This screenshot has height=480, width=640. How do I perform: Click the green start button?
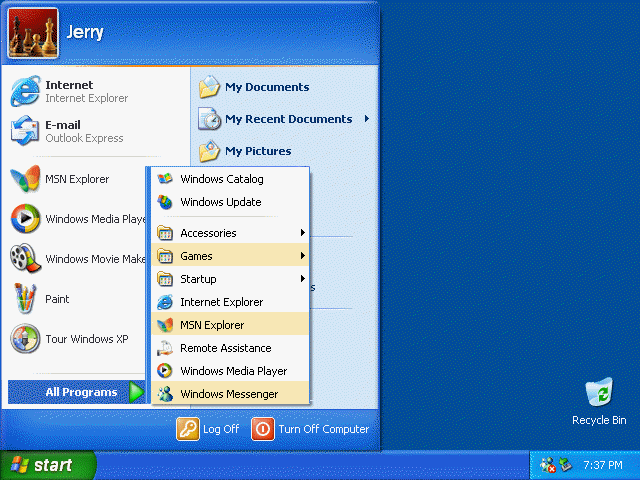point(47,465)
